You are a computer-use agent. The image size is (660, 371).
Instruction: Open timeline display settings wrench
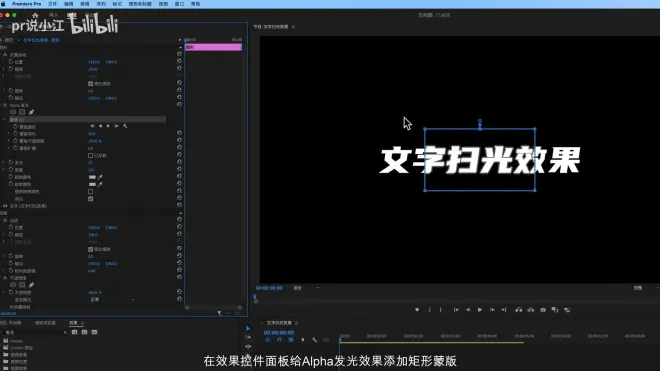coord(314,340)
